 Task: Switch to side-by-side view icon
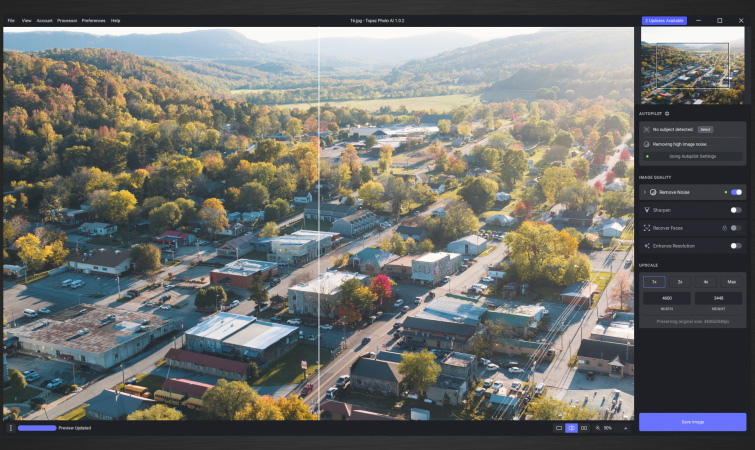click(x=584, y=428)
